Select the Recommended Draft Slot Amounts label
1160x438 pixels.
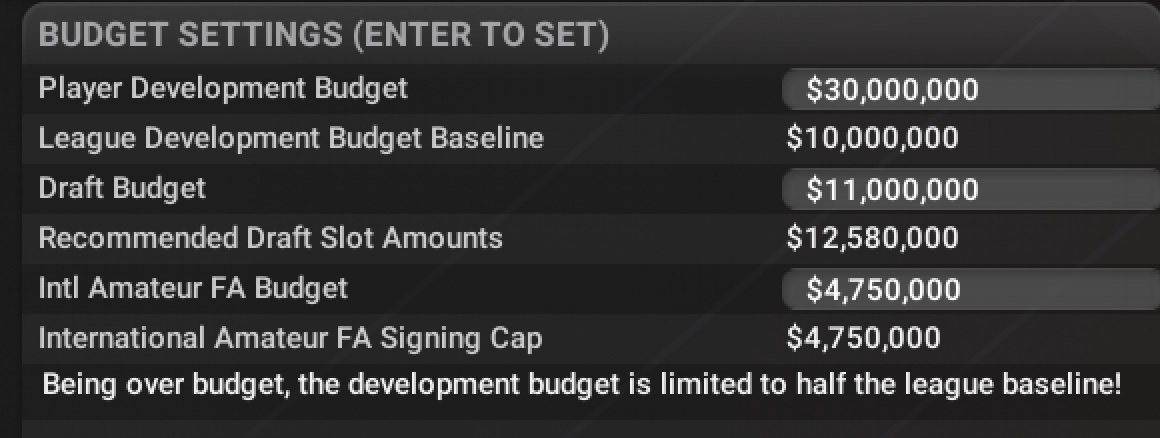[270, 238]
